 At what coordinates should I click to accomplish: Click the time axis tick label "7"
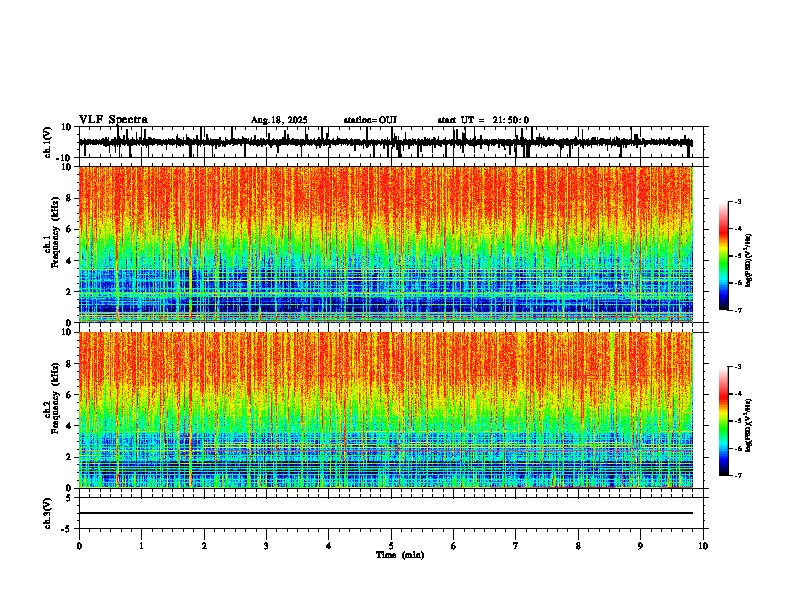point(516,546)
